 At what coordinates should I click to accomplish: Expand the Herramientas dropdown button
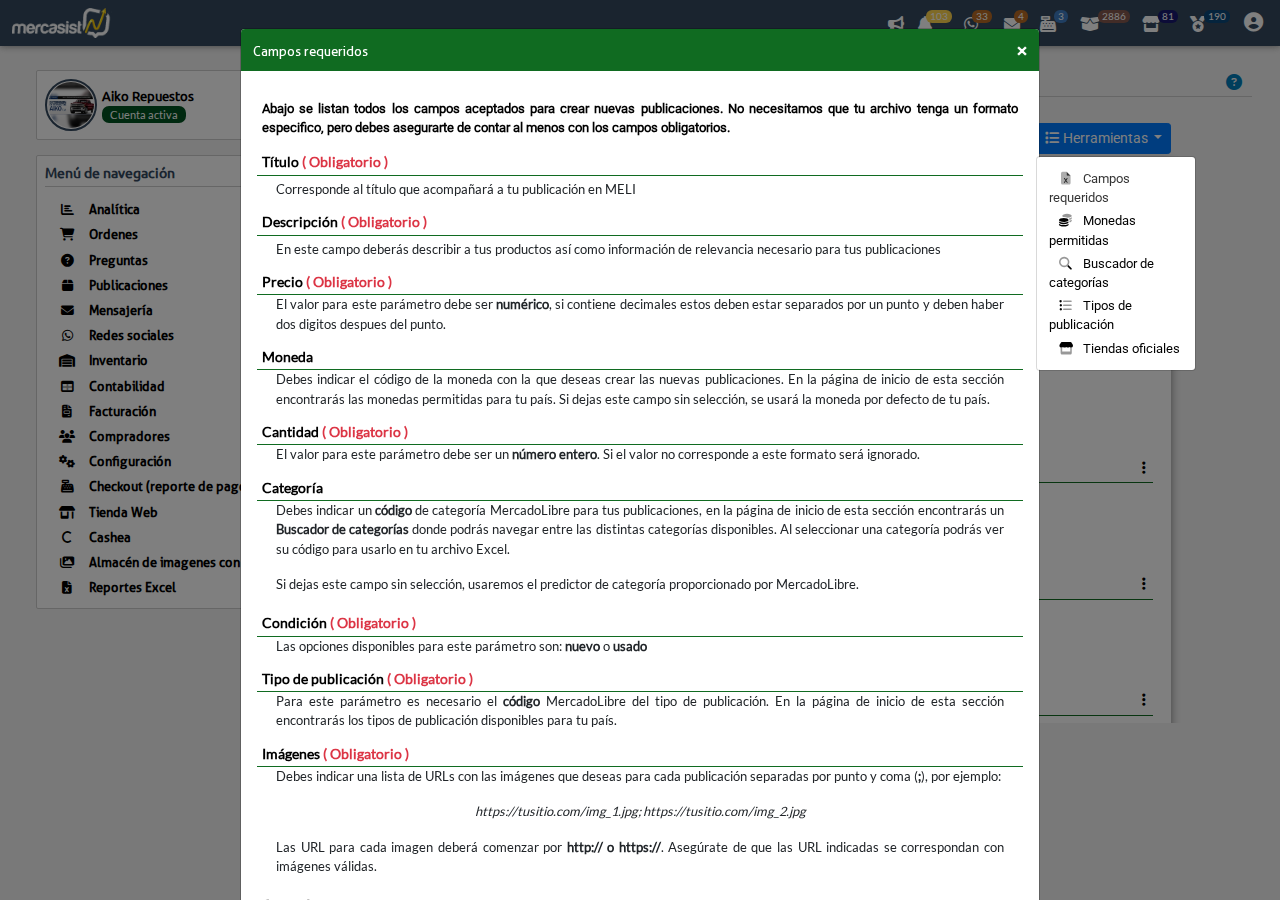pyautogui.click(x=1104, y=138)
